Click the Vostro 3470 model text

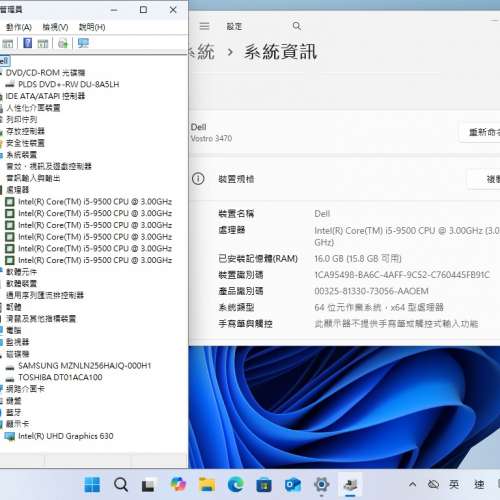(211, 139)
